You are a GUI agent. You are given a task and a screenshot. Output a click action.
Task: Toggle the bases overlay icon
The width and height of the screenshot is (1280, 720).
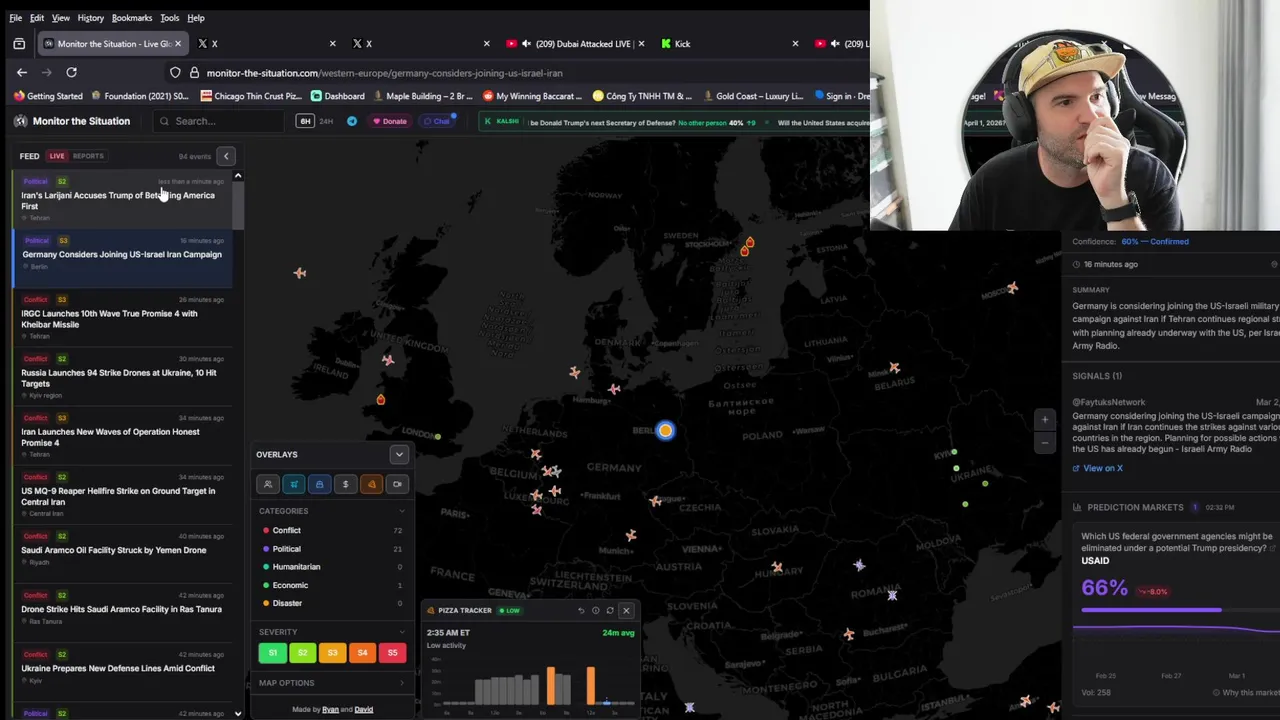point(319,484)
